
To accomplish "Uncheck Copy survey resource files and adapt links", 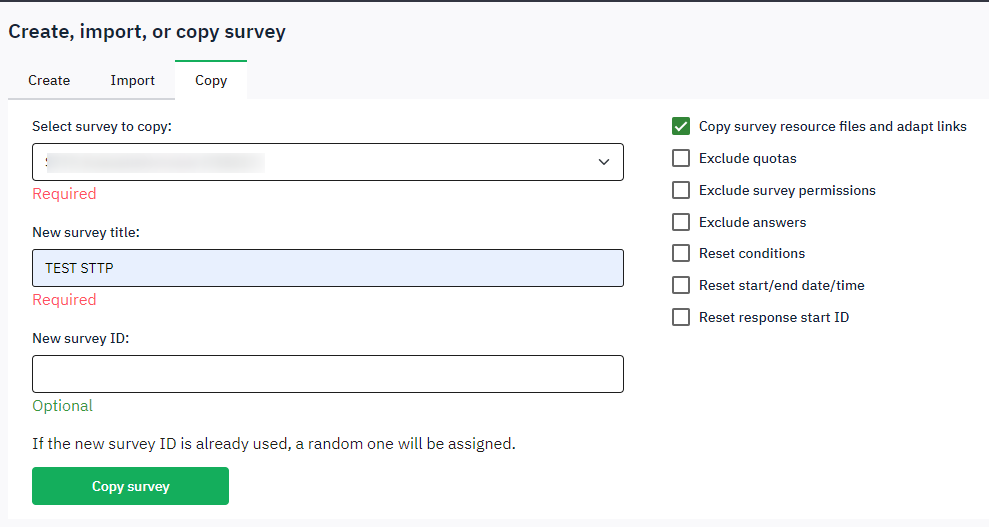I will (681, 126).
